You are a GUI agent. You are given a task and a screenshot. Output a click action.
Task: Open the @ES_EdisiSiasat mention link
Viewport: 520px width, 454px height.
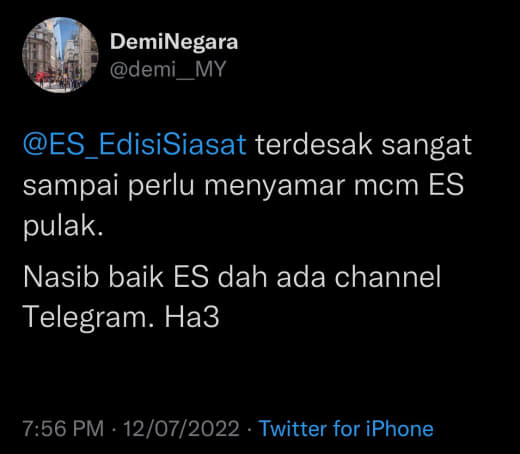[x=135, y=145]
